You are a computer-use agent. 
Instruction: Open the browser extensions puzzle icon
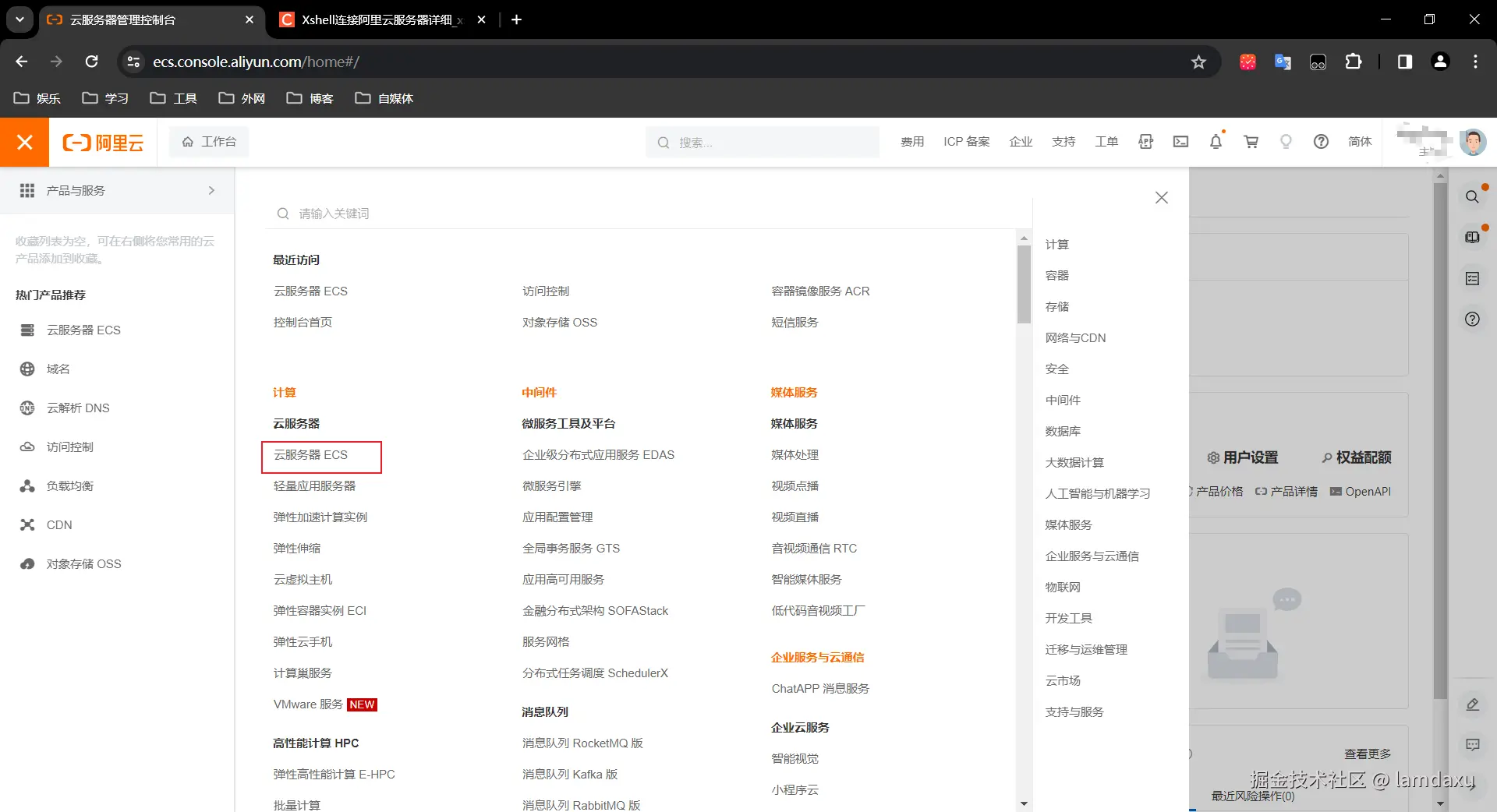point(1354,62)
